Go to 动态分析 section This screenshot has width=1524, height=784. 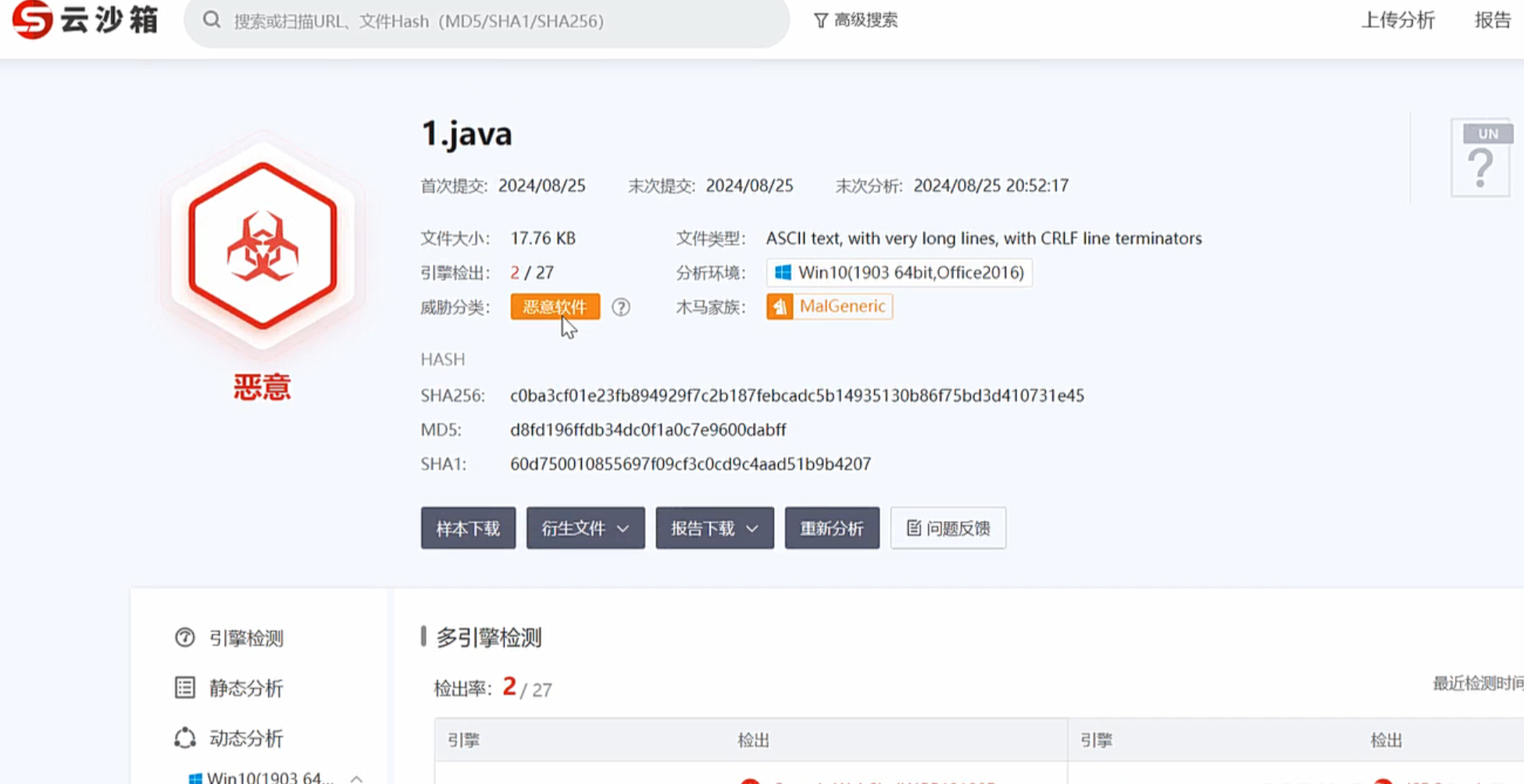[x=229, y=738]
